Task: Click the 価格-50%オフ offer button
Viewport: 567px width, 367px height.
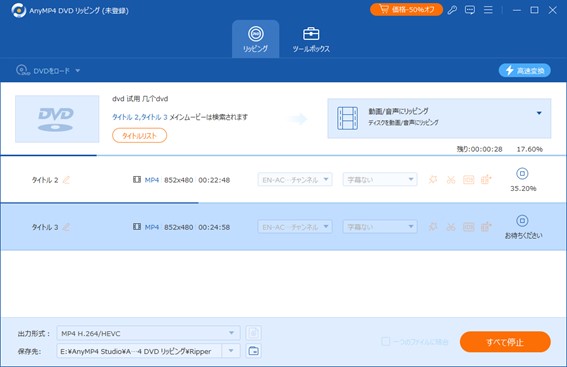Action: click(x=406, y=10)
